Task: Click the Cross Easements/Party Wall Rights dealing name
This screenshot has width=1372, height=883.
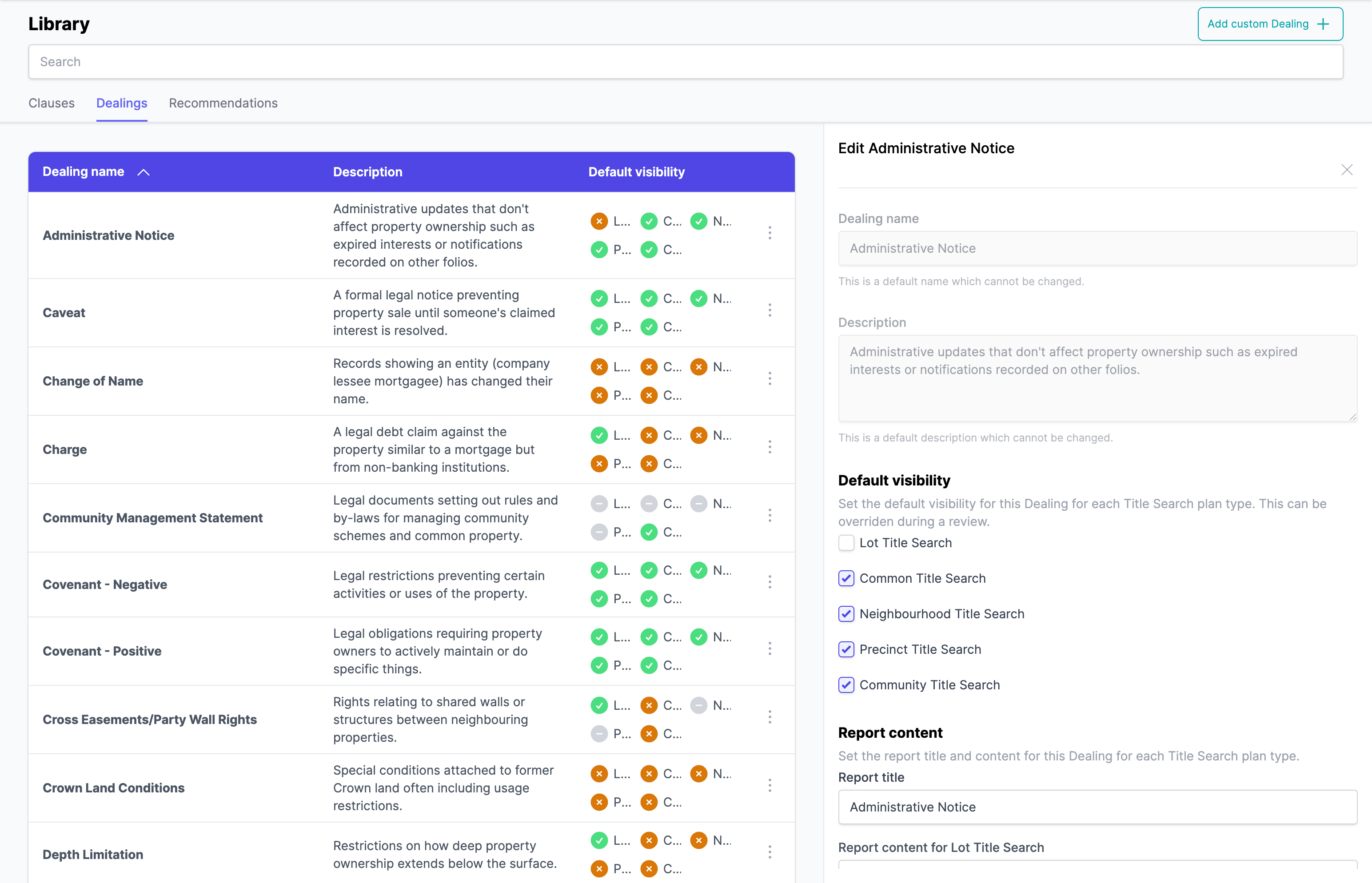Action: [150, 720]
